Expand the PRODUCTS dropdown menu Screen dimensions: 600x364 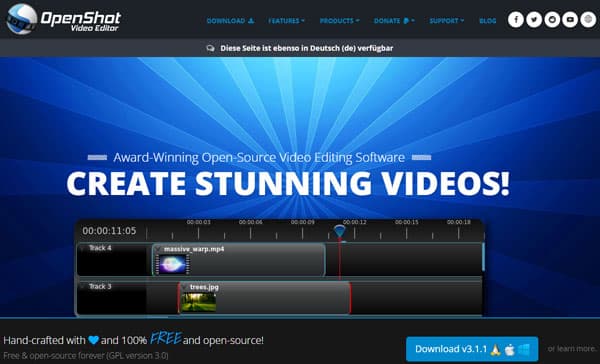(x=339, y=21)
